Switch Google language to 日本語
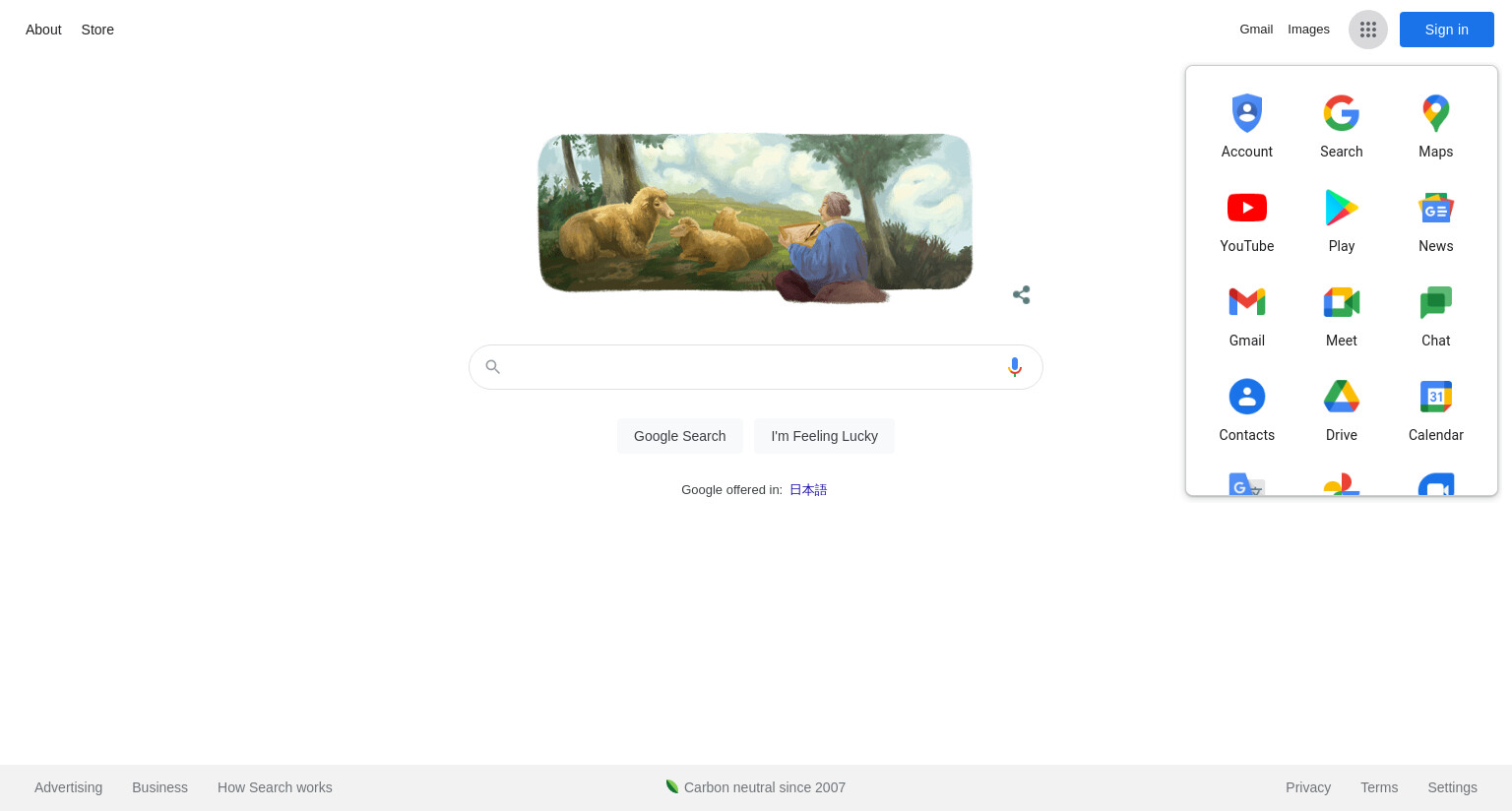The image size is (1512, 811). (x=808, y=489)
